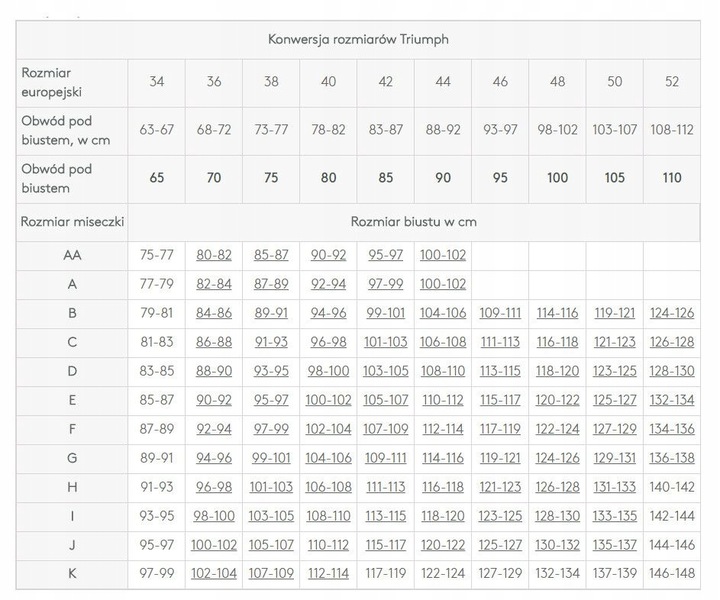Select the 84-86 link in row B
This screenshot has width=720, height=600.
[x=214, y=313]
